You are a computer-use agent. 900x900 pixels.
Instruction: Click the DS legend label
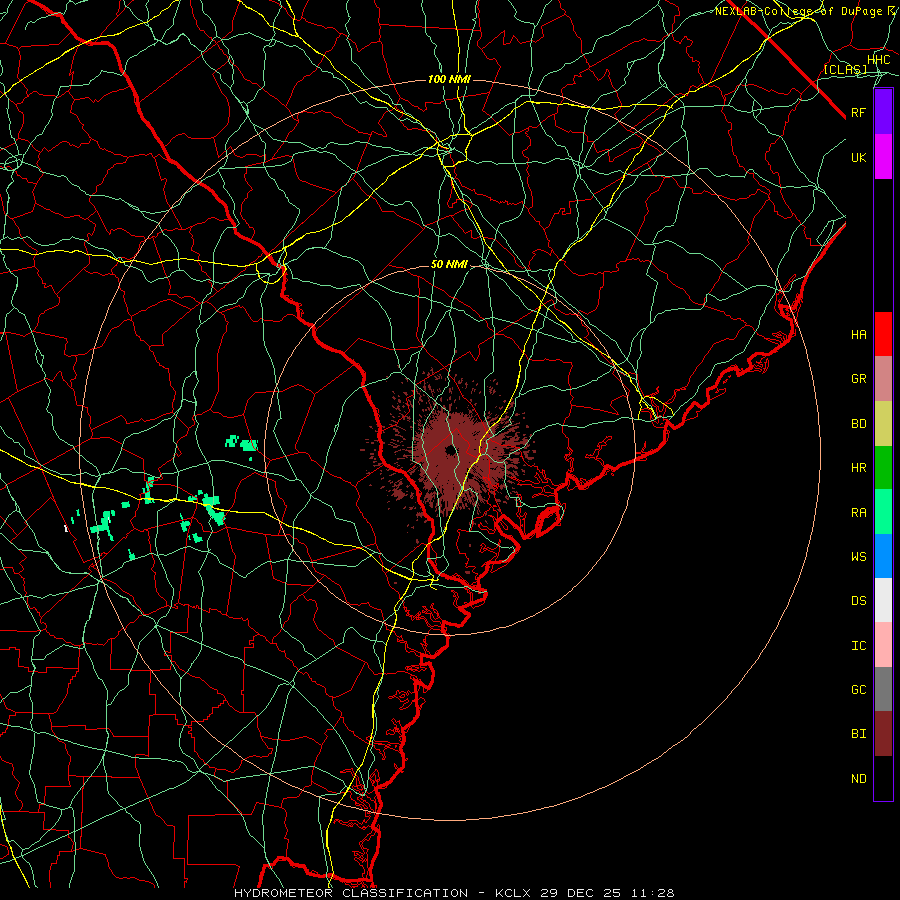coord(858,601)
